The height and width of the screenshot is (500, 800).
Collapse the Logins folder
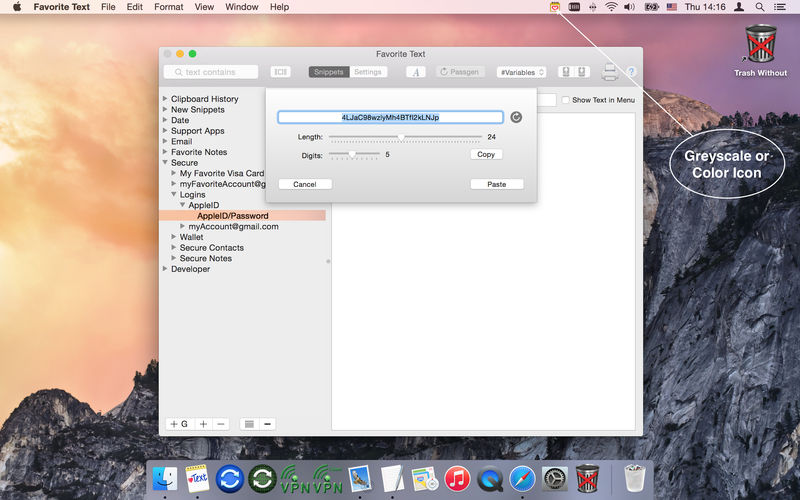173,194
